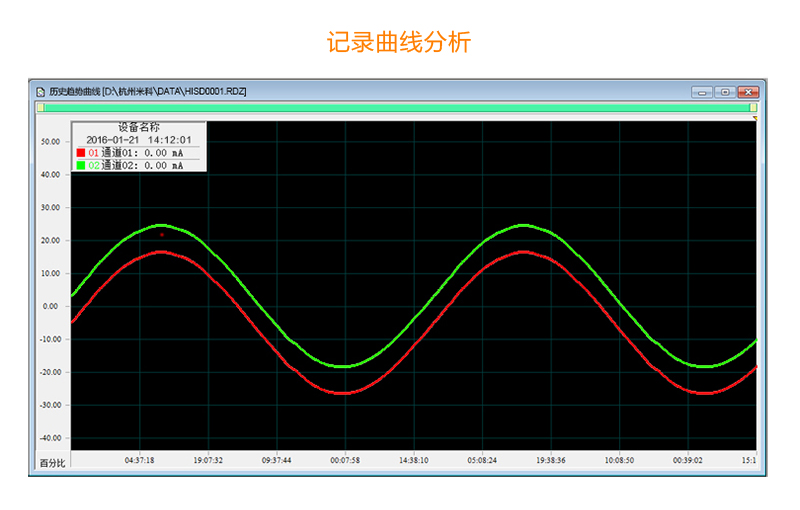Screen dimensions: 800x510
Task: Click the 百分比 unit label button
Action: coord(51,462)
